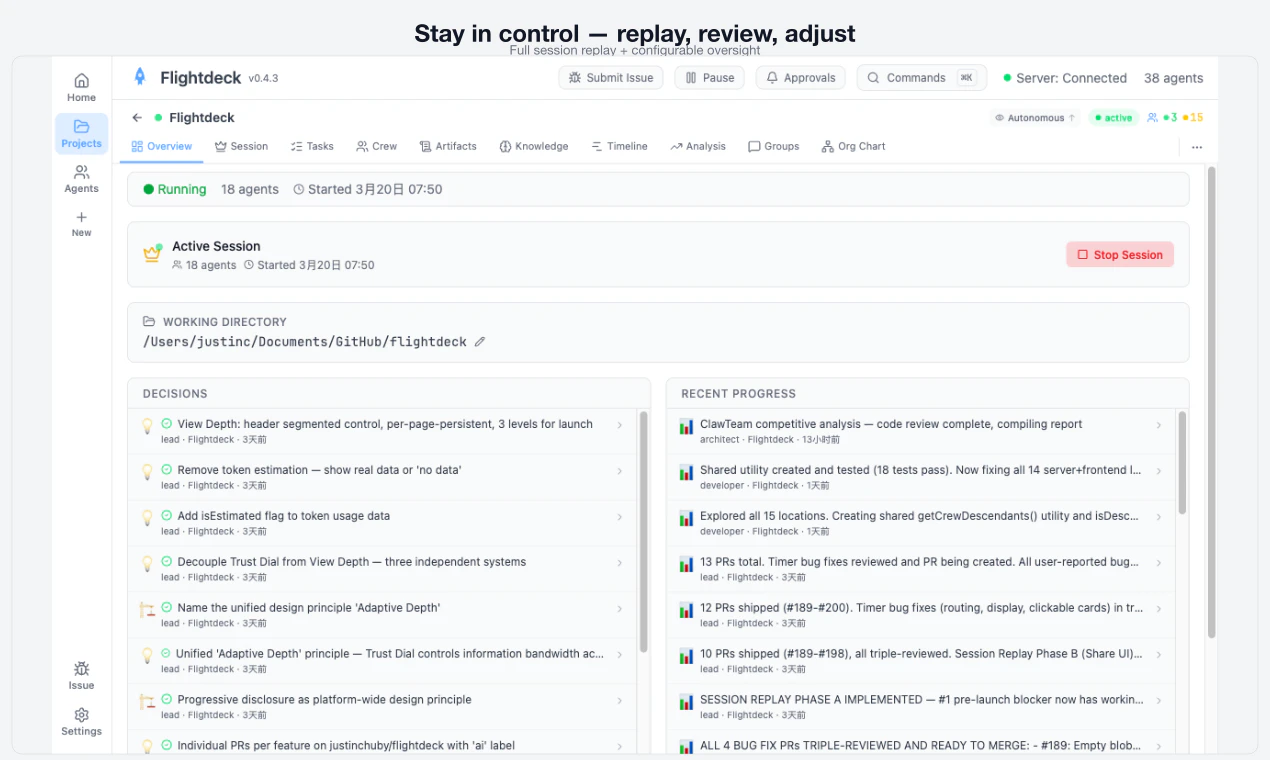Open Home in the sidebar
The image size is (1270, 760).
pyautogui.click(x=81, y=87)
